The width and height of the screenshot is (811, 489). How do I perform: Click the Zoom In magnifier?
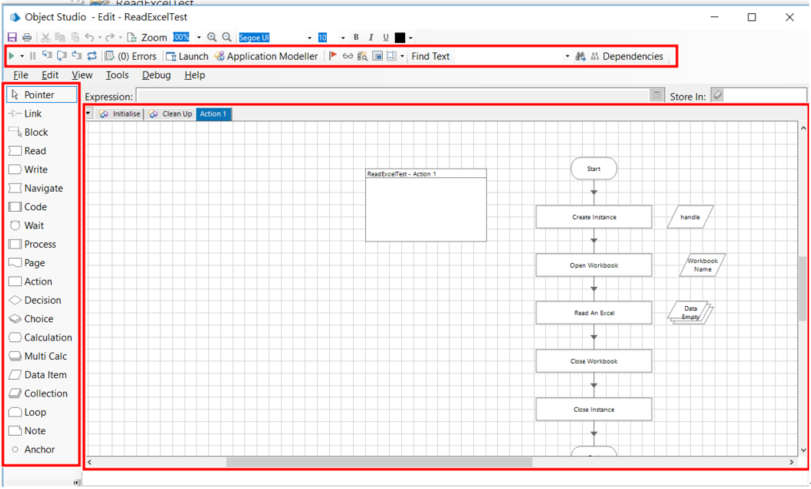click(212, 37)
